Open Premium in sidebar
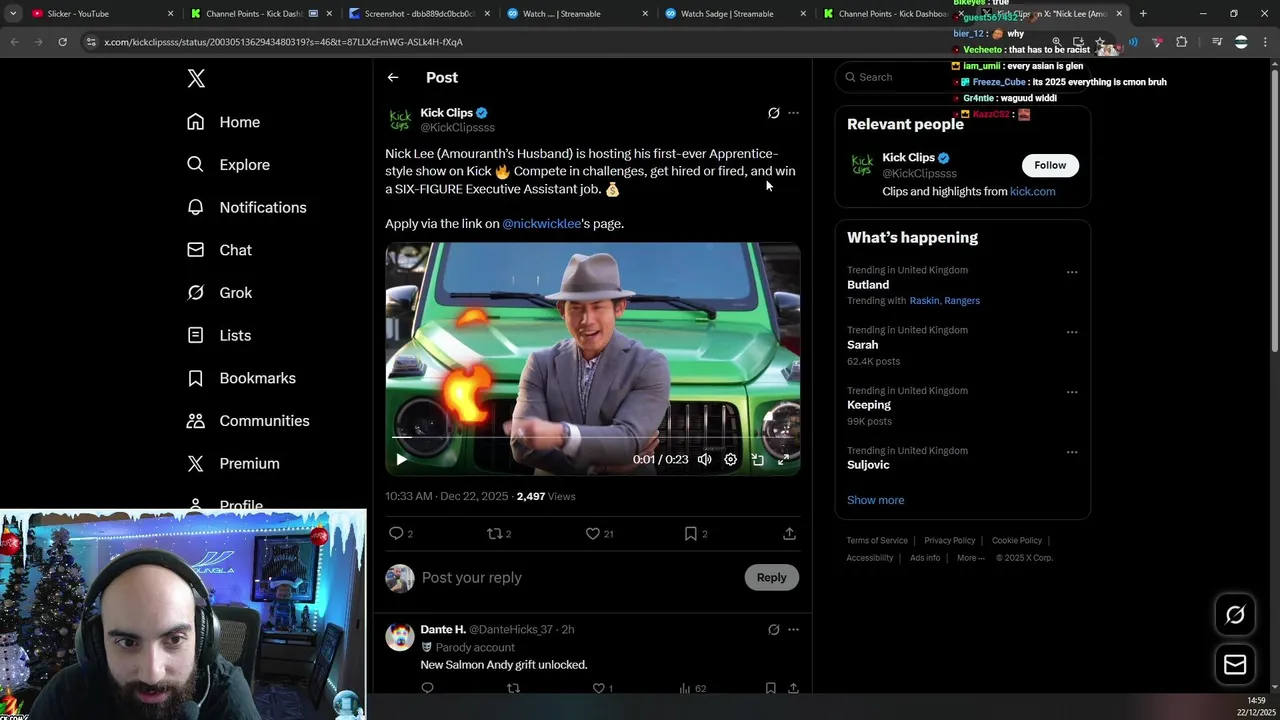The image size is (1280, 720). (233, 464)
